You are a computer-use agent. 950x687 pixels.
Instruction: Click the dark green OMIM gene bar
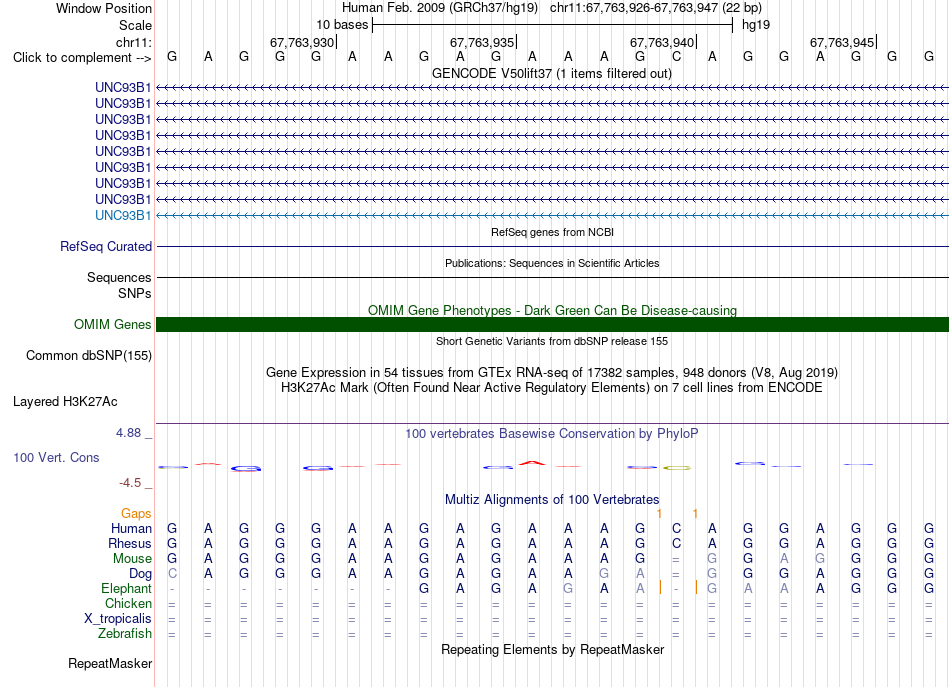(552, 325)
